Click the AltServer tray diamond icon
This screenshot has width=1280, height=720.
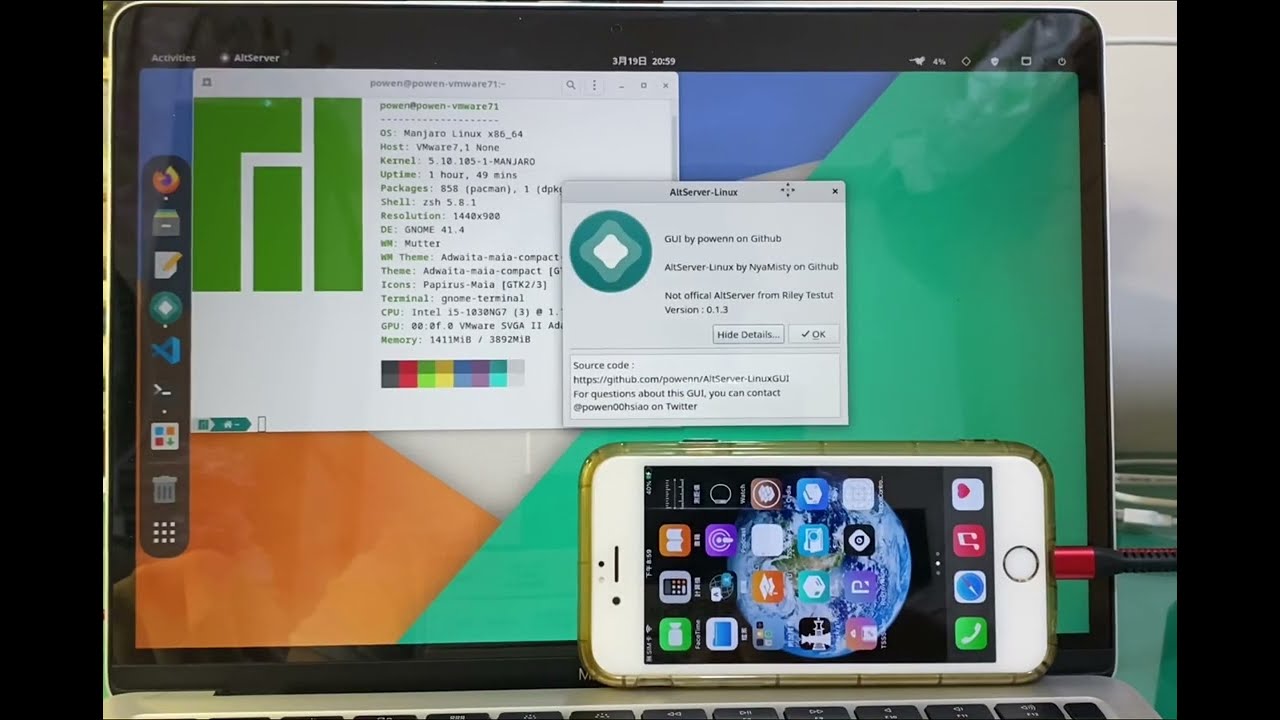point(966,61)
